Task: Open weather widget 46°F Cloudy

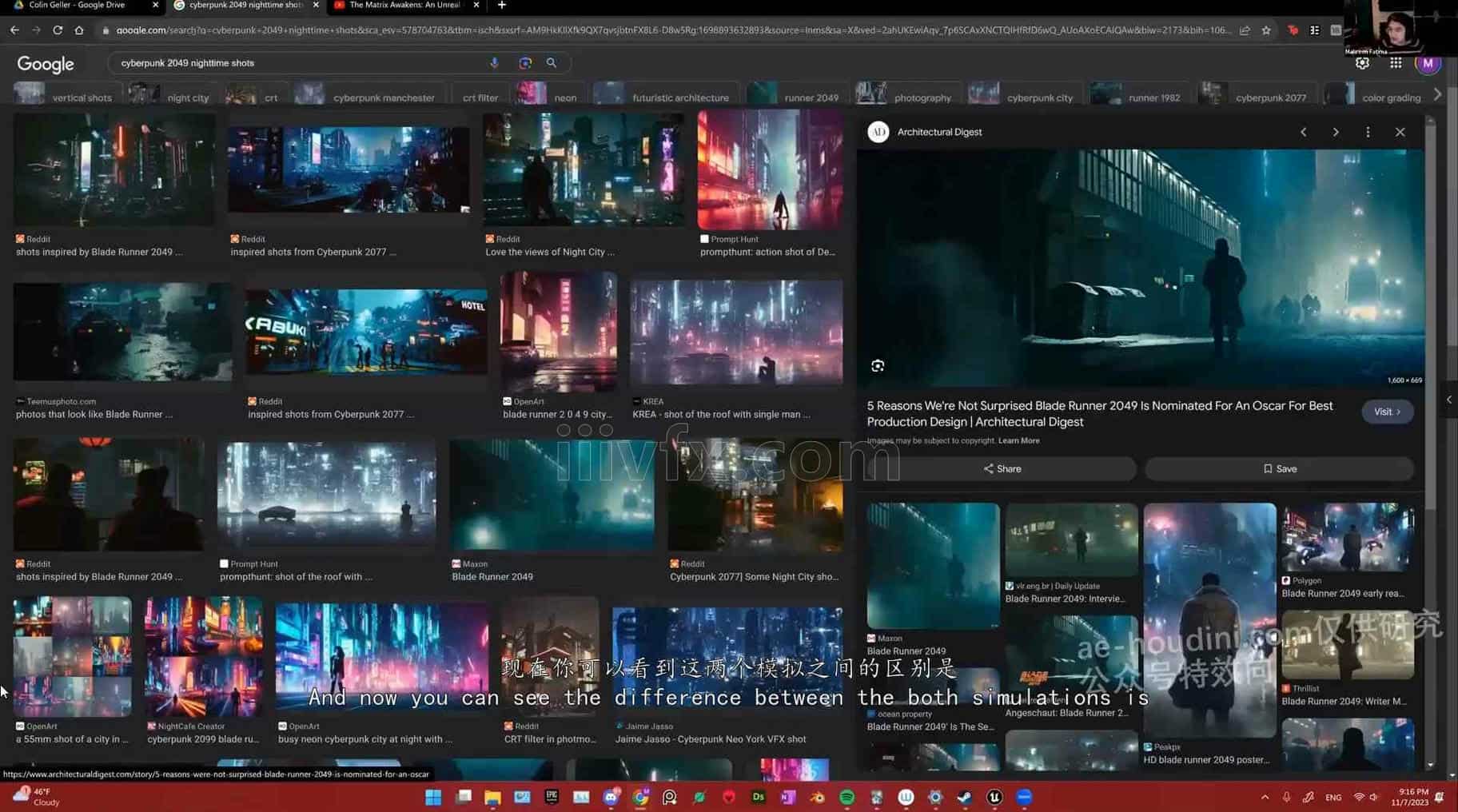Action: coord(36,797)
